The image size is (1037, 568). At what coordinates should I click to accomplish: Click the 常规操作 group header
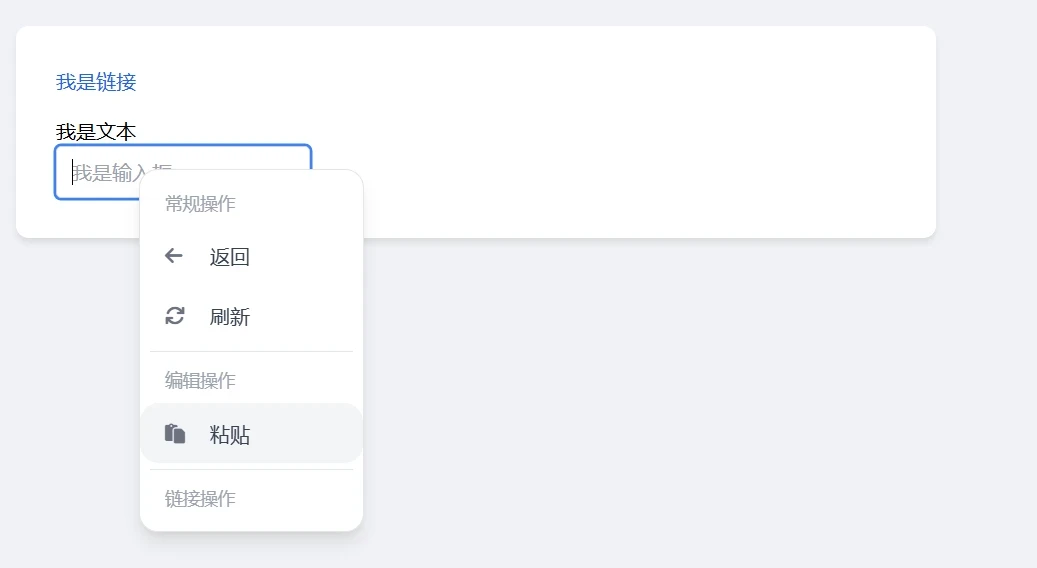(x=200, y=204)
